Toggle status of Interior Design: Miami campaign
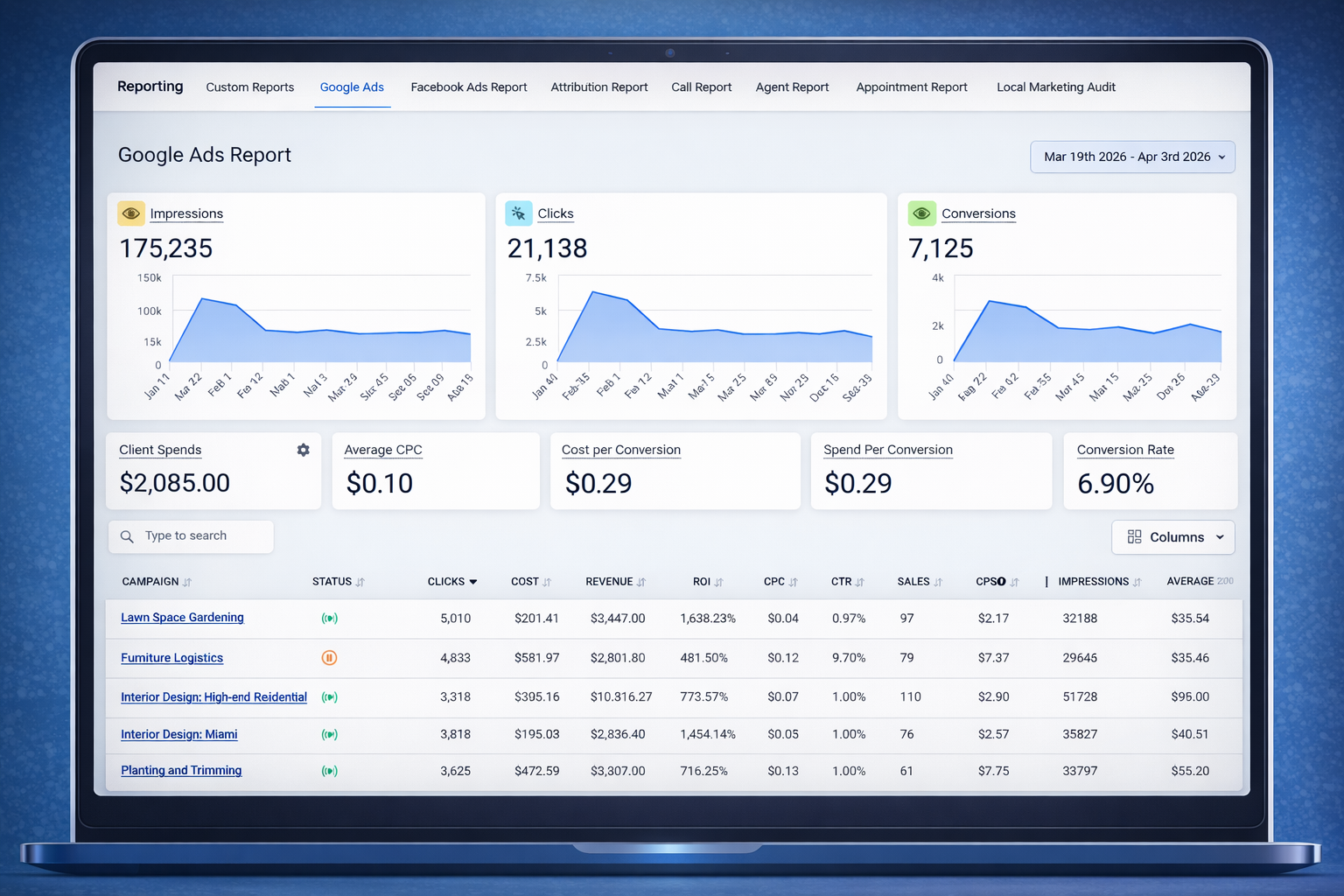The width and height of the screenshot is (1344, 896). point(329,734)
